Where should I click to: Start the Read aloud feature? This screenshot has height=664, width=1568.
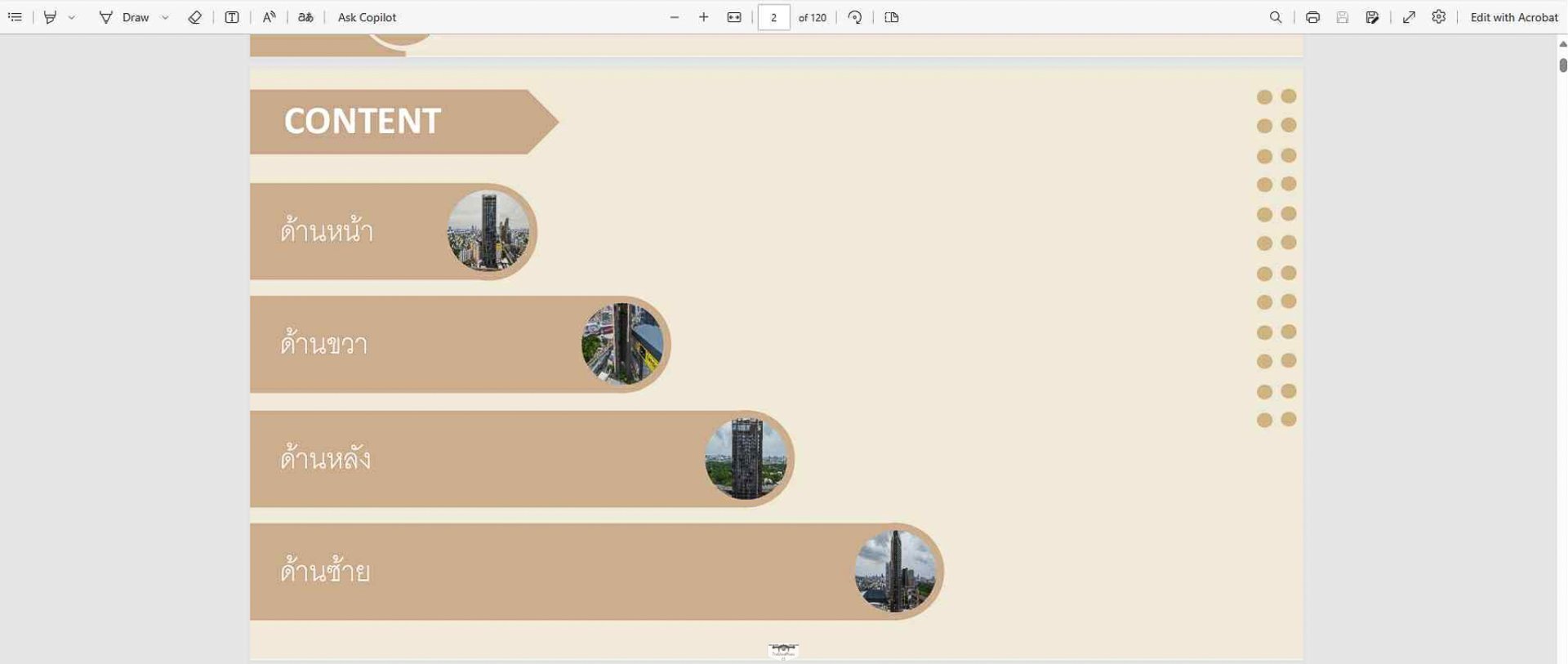[269, 17]
